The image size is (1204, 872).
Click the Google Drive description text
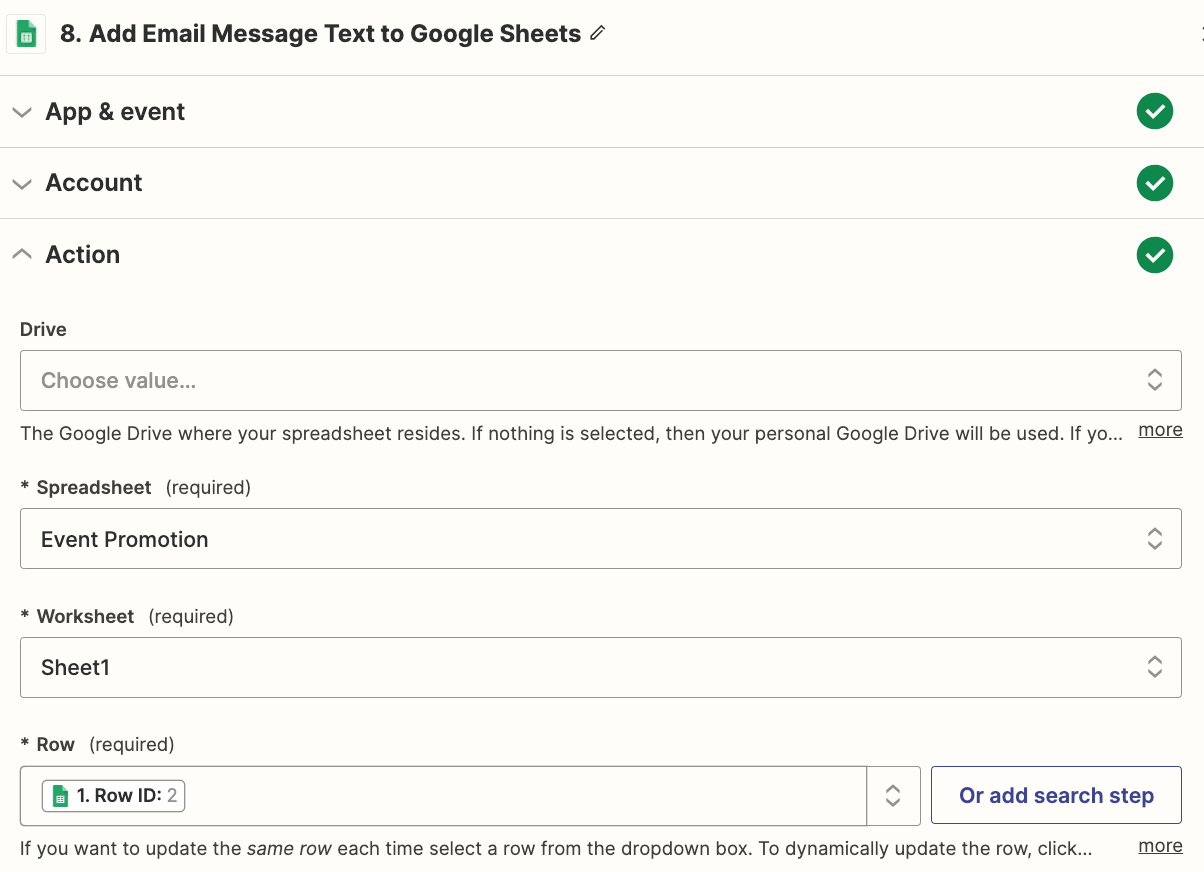pos(571,434)
